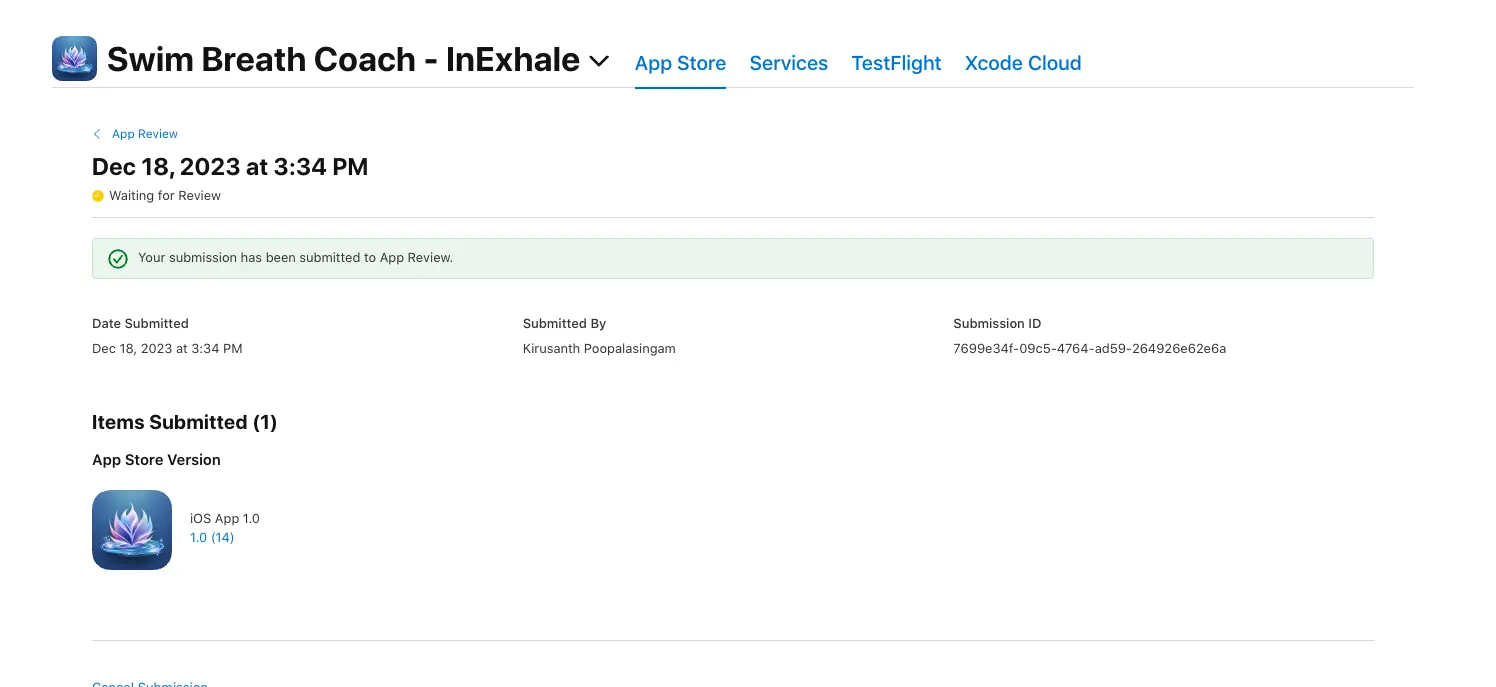Click the submission confirmation banner message

(x=296, y=258)
